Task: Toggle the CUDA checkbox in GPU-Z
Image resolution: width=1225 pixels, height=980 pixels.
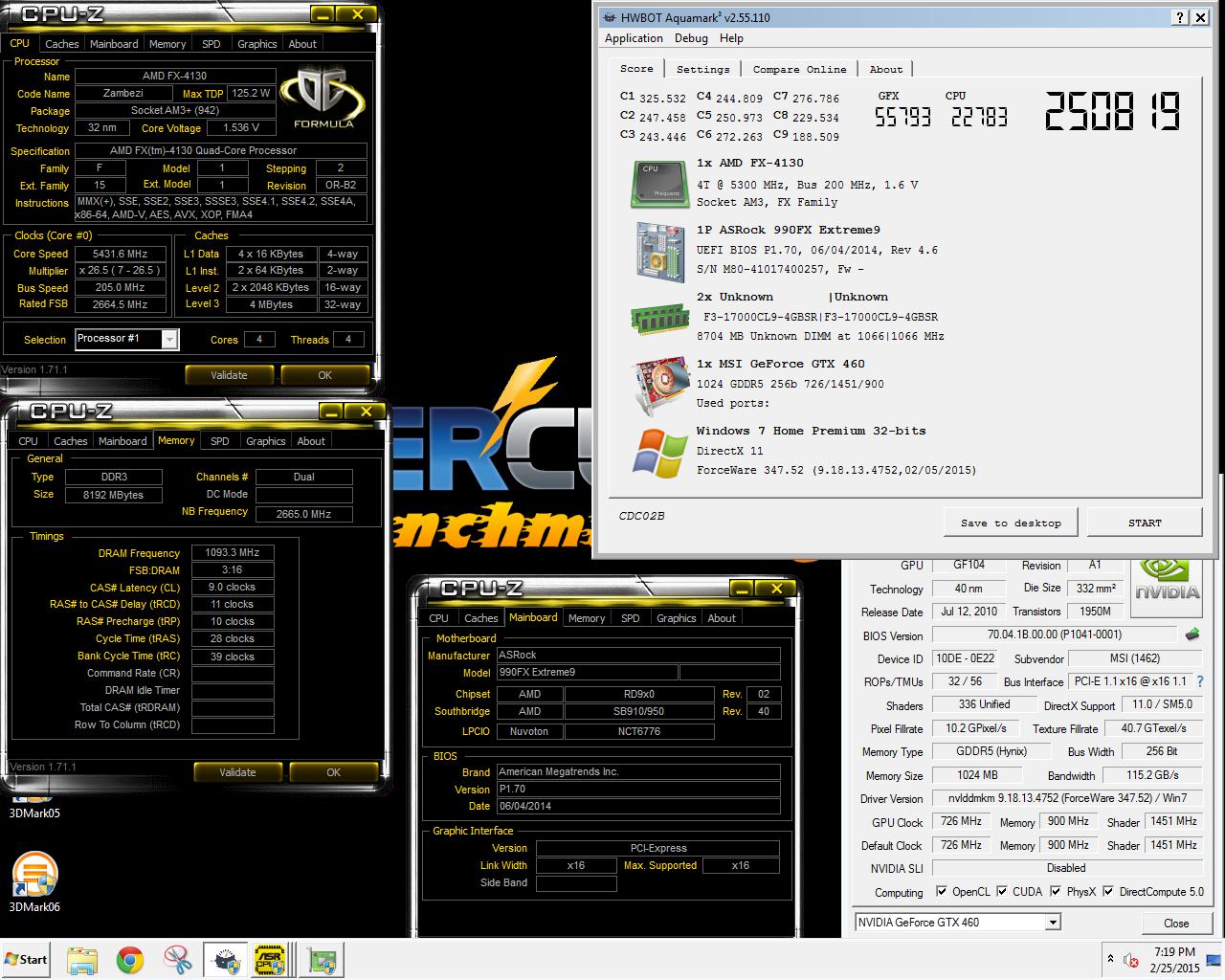Action: click(1002, 892)
